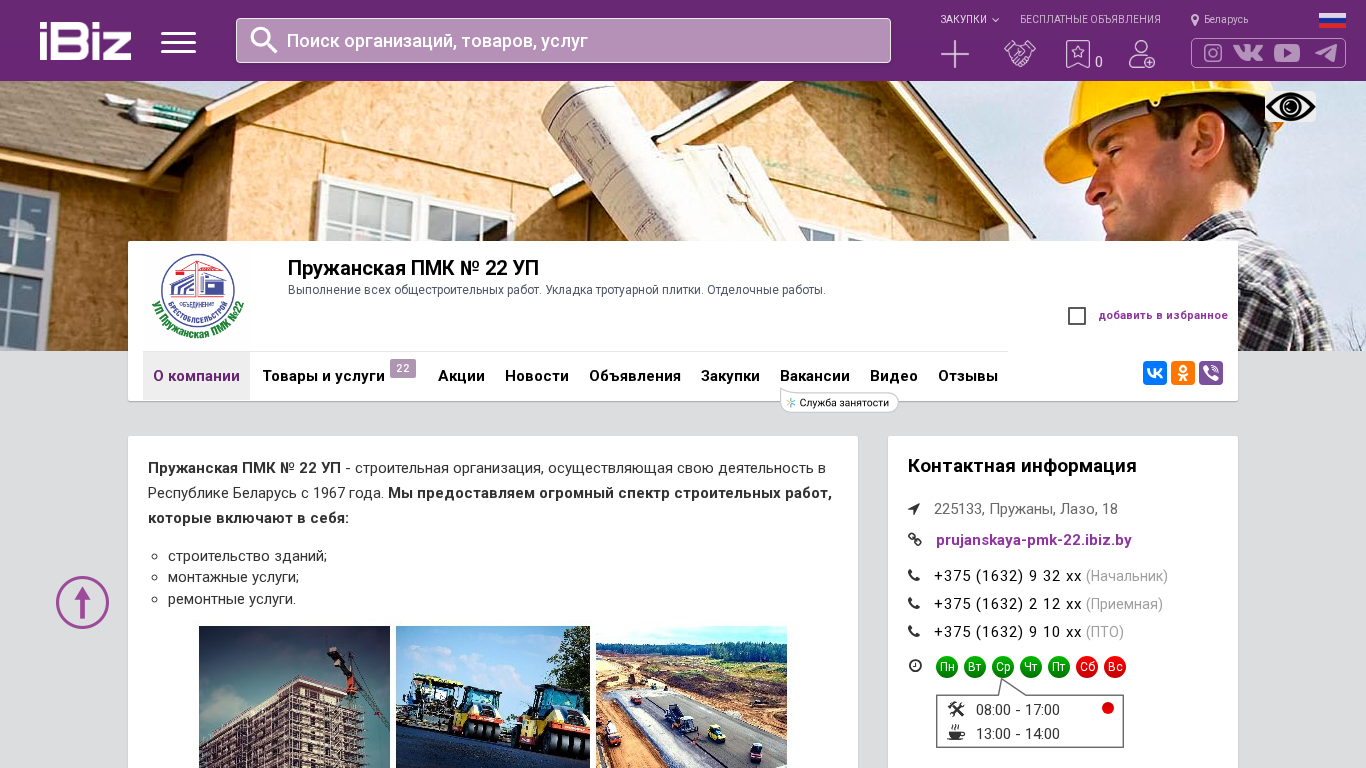
Task: Click the working hours clock icon
Action: 915,666
